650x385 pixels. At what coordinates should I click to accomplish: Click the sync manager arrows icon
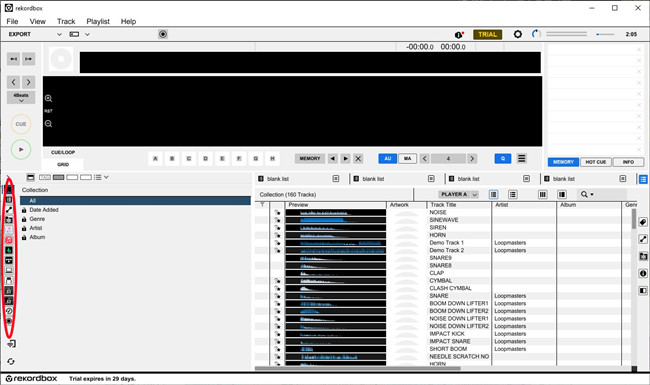(x=11, y=361)
